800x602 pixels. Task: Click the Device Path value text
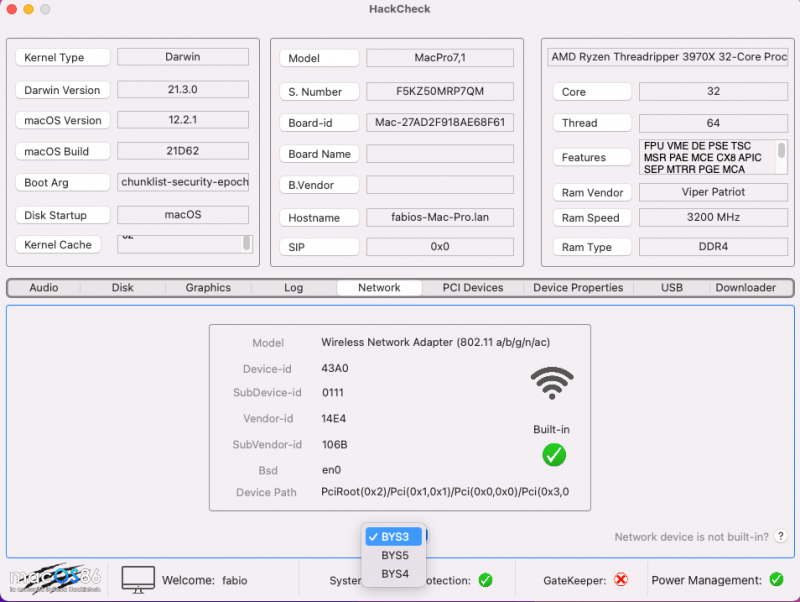[x=445, y=492]
